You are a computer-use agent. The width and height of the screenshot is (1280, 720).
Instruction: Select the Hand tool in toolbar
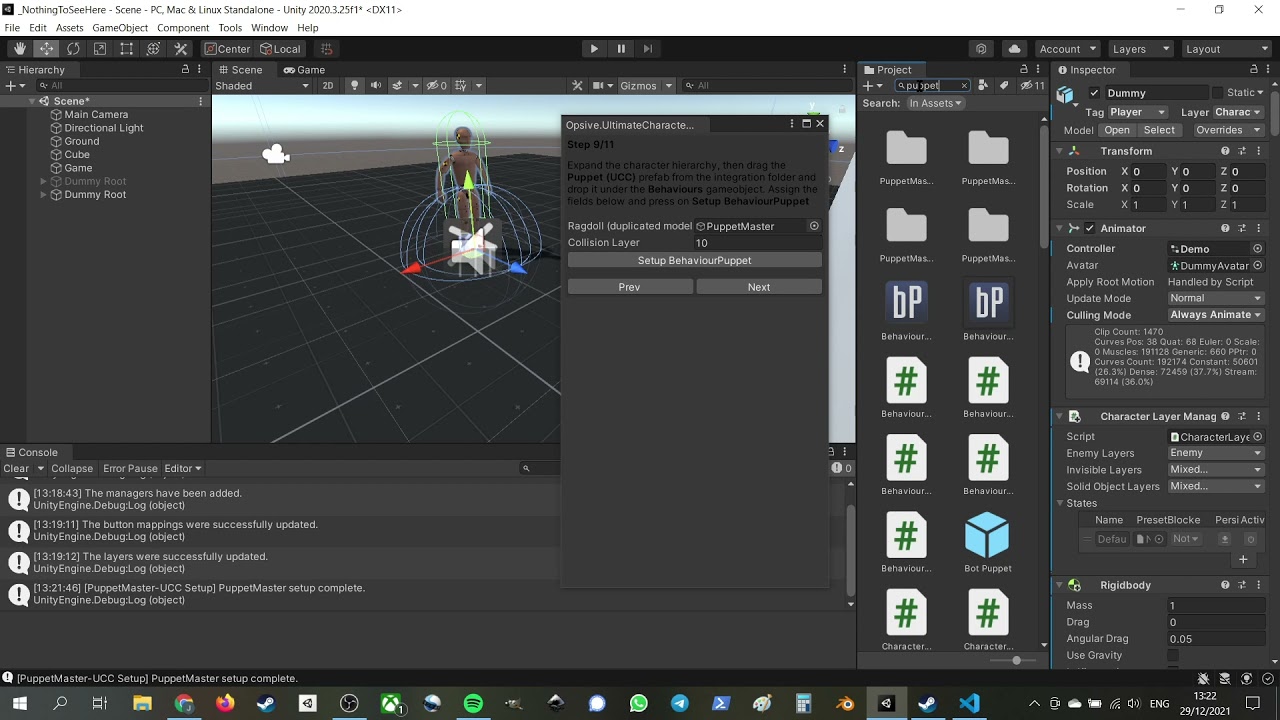coord(20,49)
